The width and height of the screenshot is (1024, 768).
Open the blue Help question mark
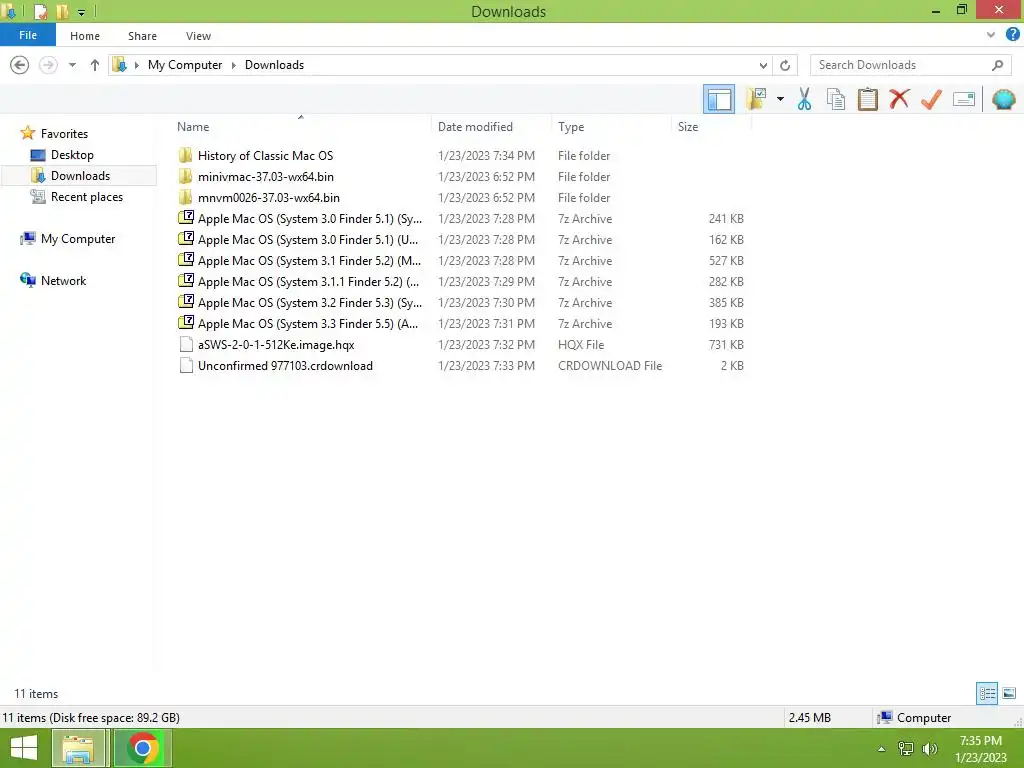tap(1012, 35)
